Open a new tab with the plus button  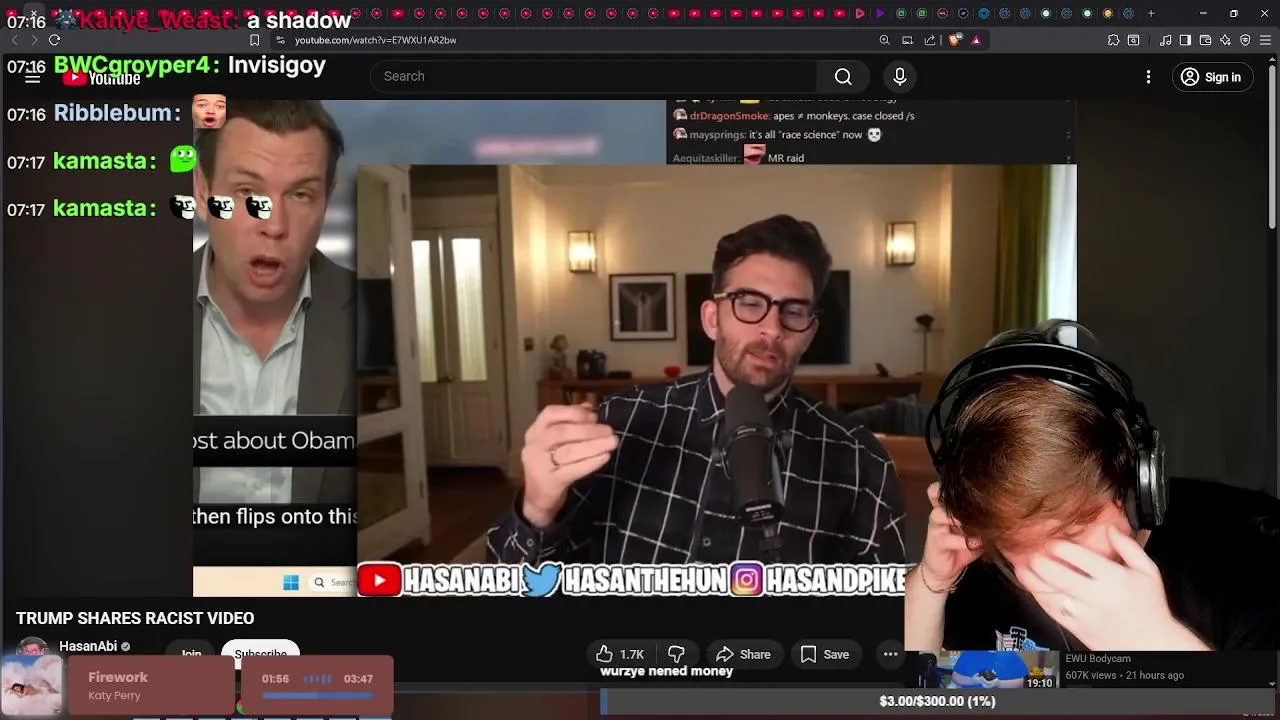click(x=1151, y=13)
